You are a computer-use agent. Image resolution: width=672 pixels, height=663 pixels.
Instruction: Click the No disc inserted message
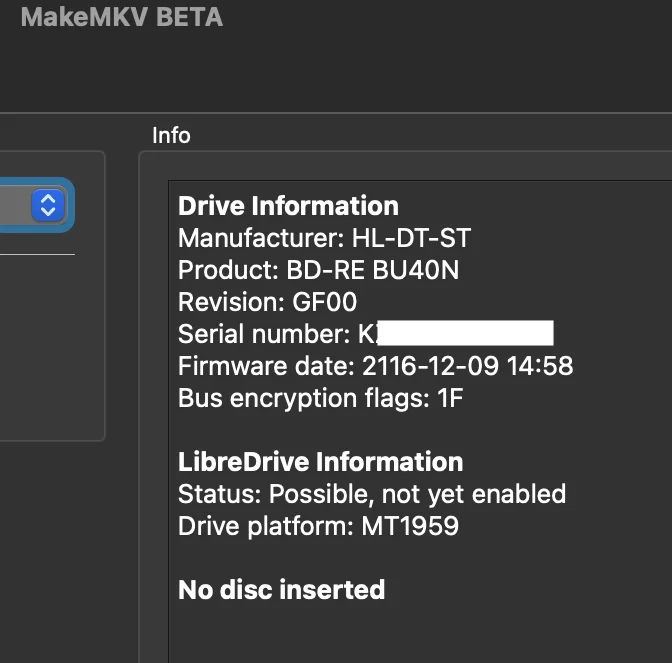point(282,589)
